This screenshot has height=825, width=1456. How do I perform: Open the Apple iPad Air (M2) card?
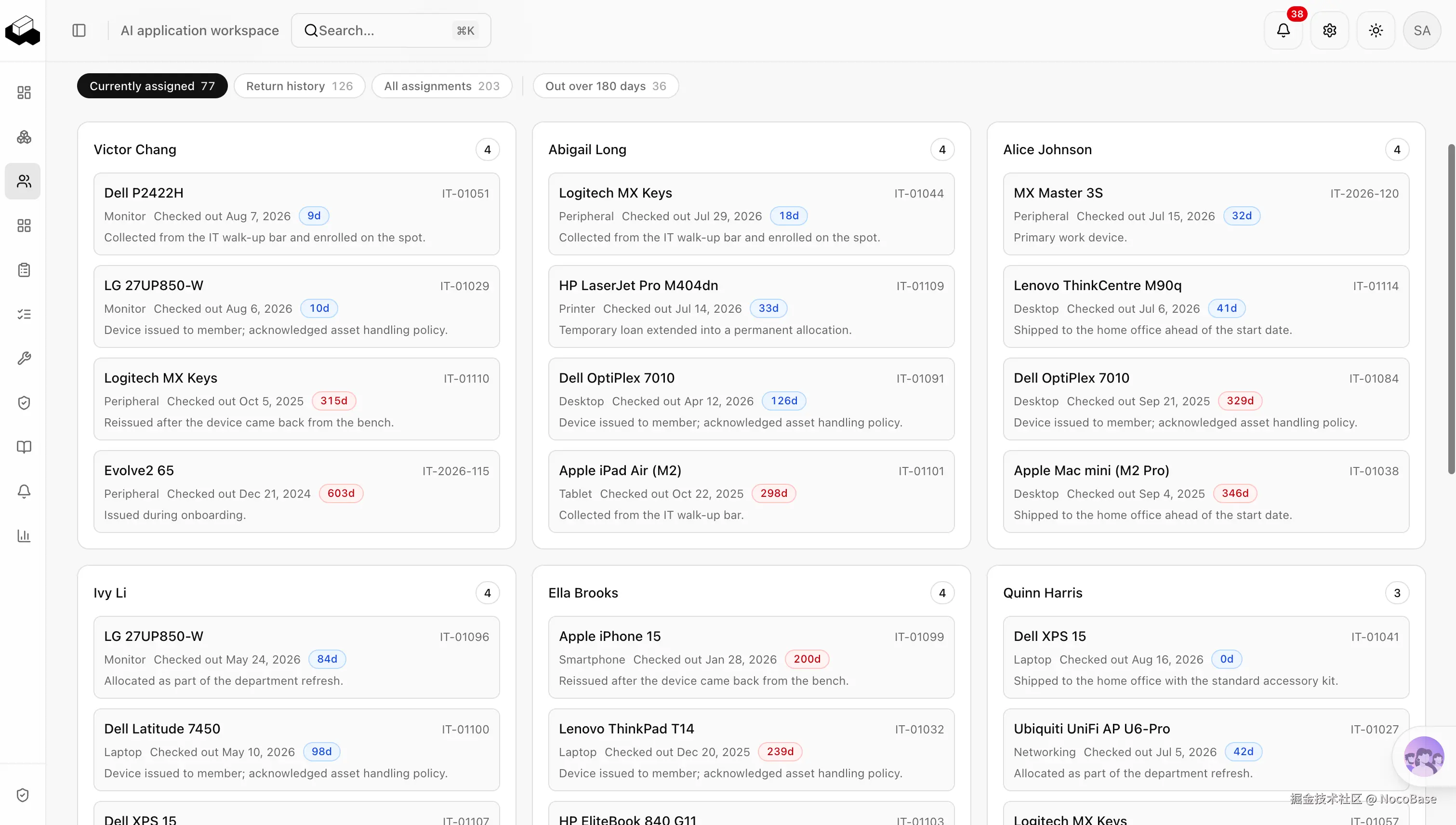[x=751, y=491]
